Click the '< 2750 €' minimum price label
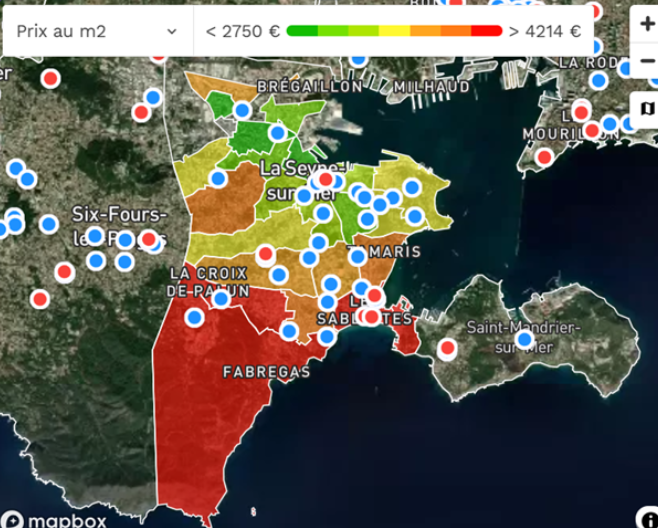Viewport: 658px width, 528px height. [x=242, y=31]
